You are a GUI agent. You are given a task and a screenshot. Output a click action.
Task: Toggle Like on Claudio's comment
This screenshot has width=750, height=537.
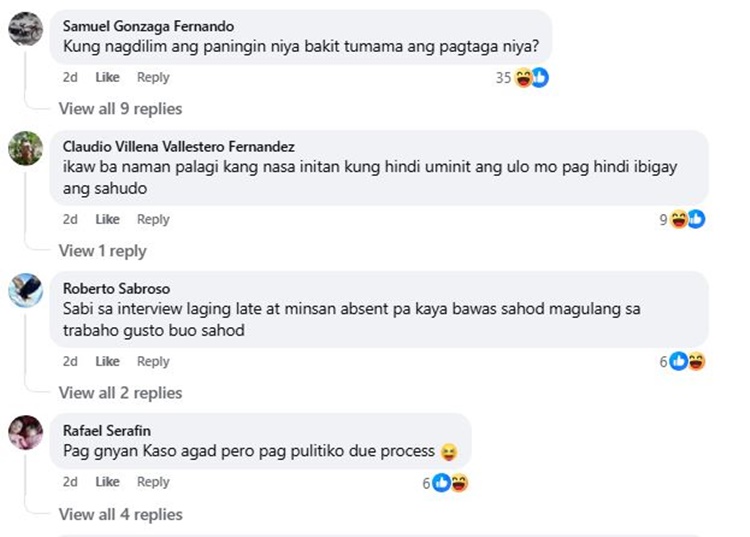point(107,220)
